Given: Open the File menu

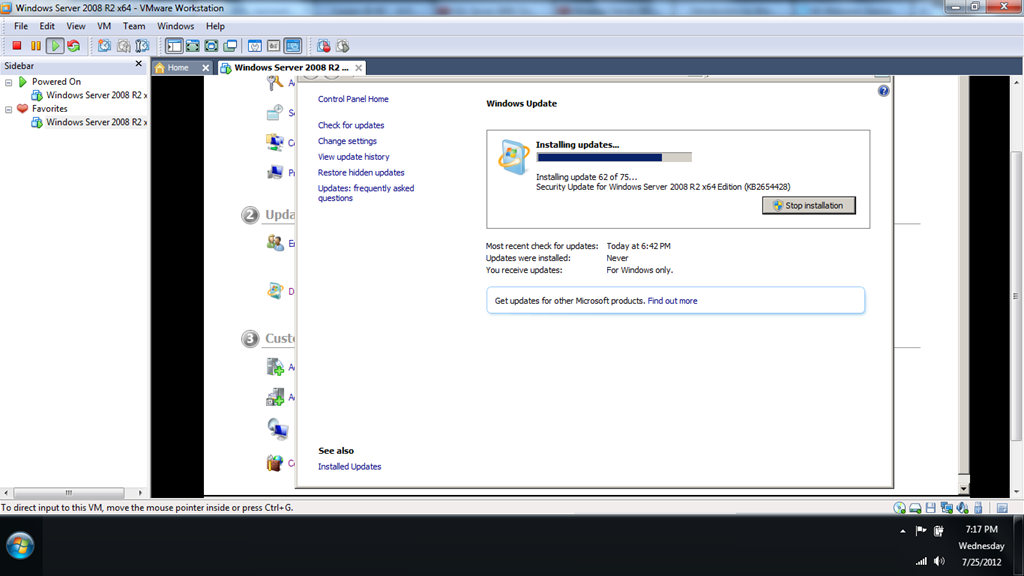Looking at the screenshot, I should tap(21, 26).
